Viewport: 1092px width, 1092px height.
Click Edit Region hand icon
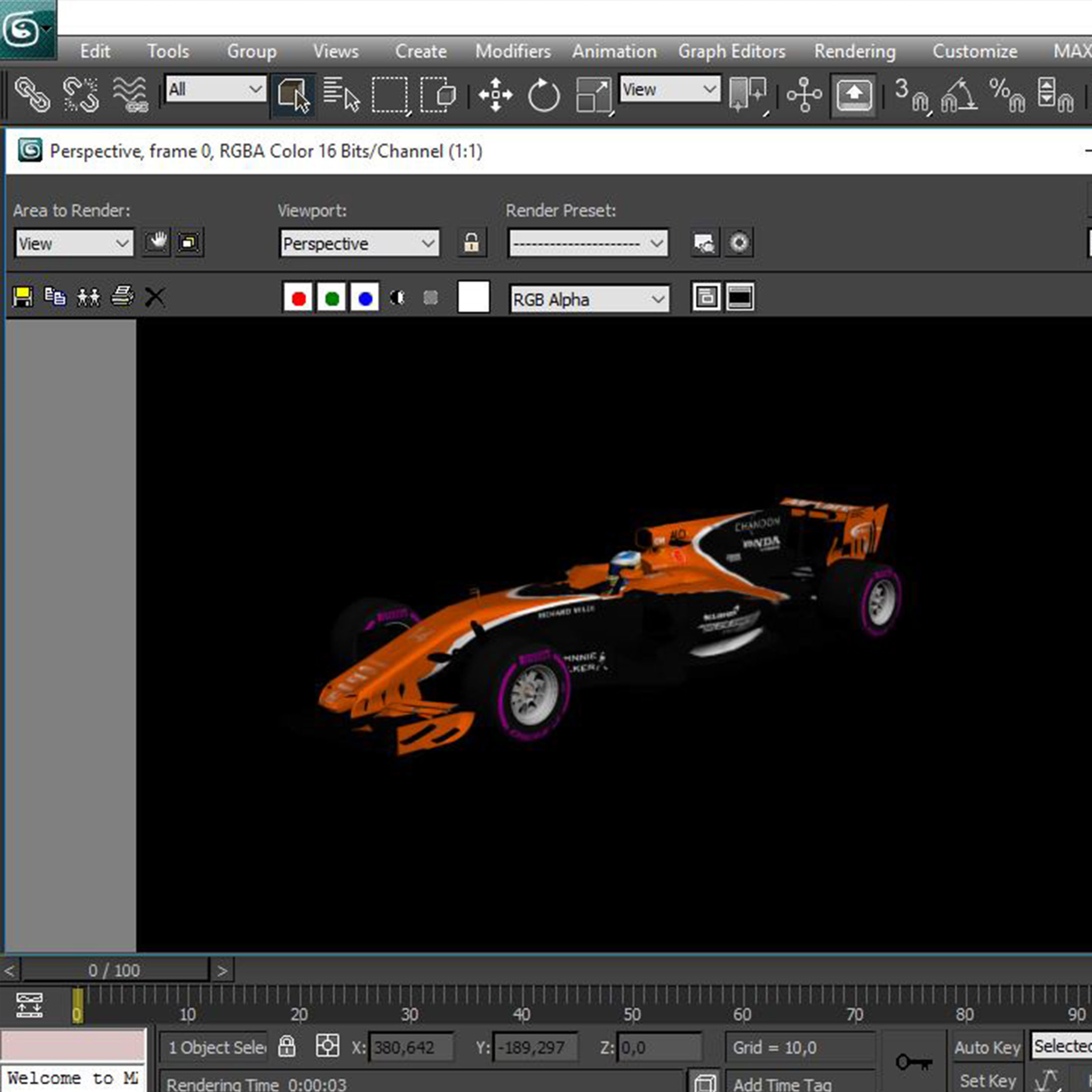tap(156, 242)
